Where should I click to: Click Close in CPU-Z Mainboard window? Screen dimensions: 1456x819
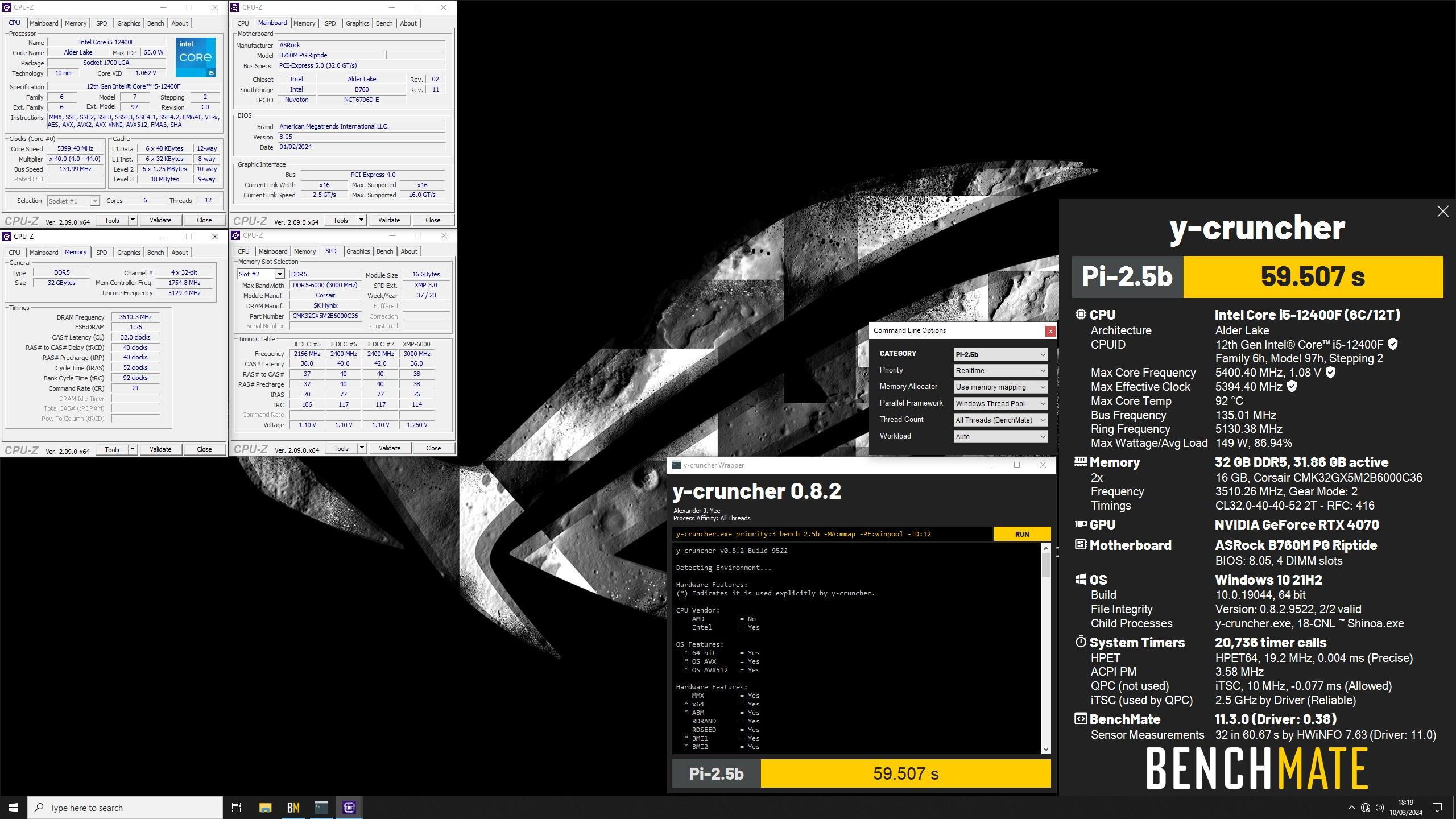pyautogui.click(x=433, y=220)
